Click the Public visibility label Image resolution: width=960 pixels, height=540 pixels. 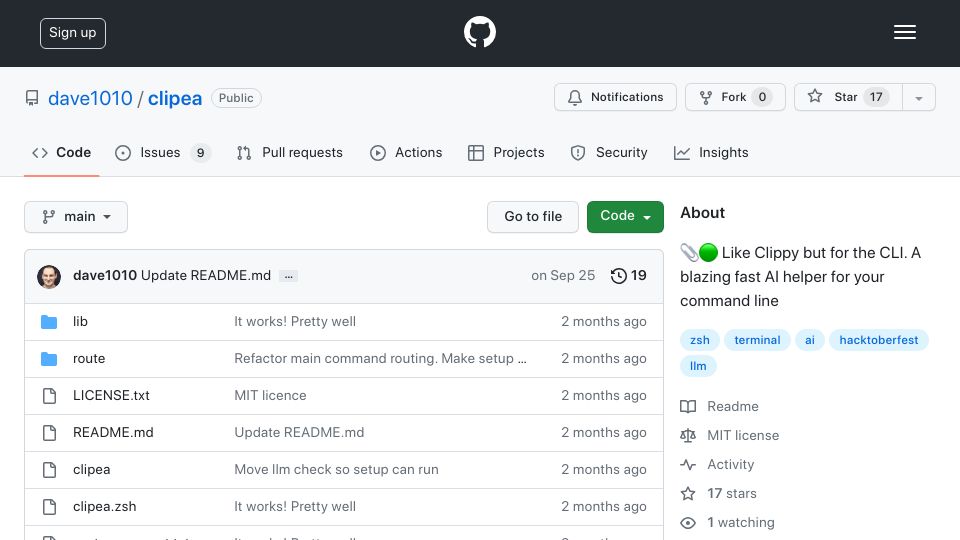coord(236,98)
